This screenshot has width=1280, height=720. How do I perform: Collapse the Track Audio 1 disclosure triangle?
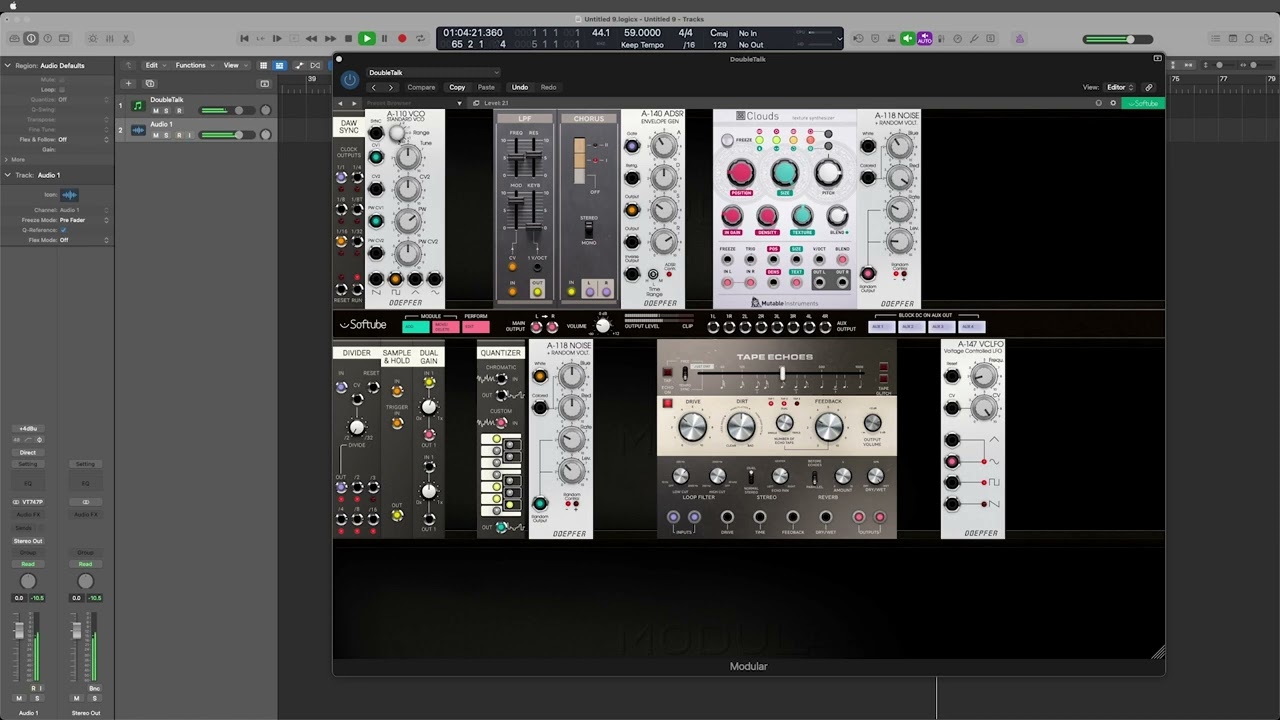click(x=7, y=175)
